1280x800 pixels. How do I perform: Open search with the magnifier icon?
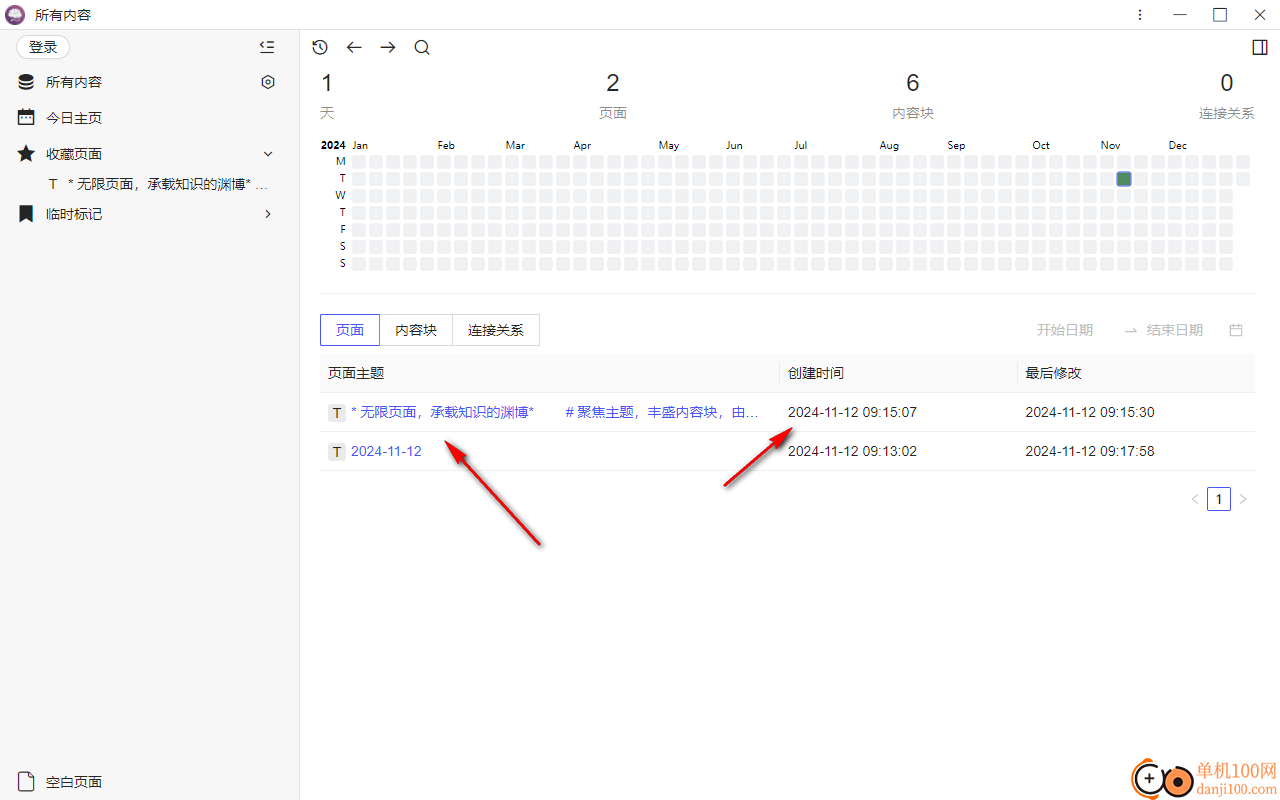(422, 47)
